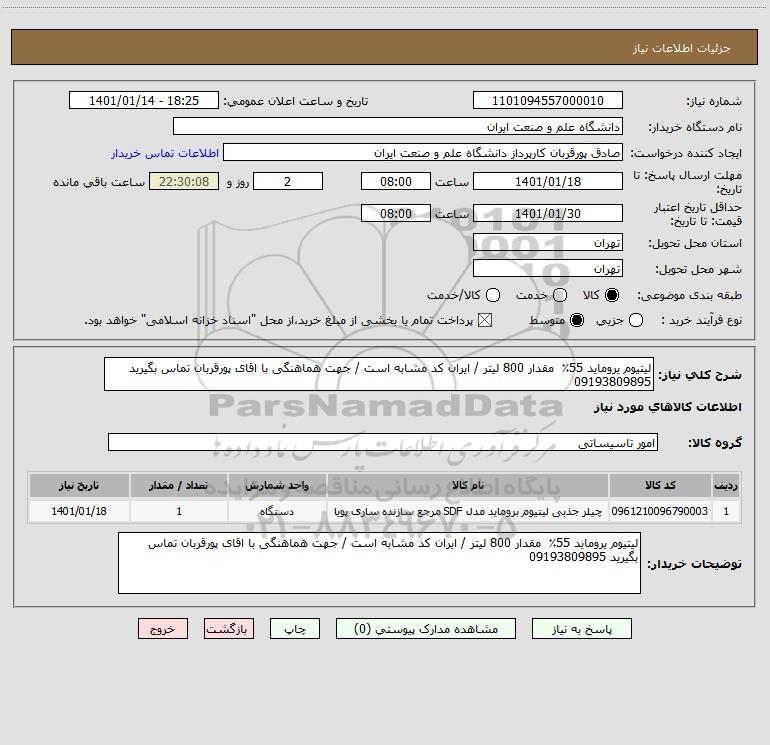The height and width of the screenshot is (745, 770).
Task: Click the unit cell دستگاه
Action: click(x=277, y=511)
